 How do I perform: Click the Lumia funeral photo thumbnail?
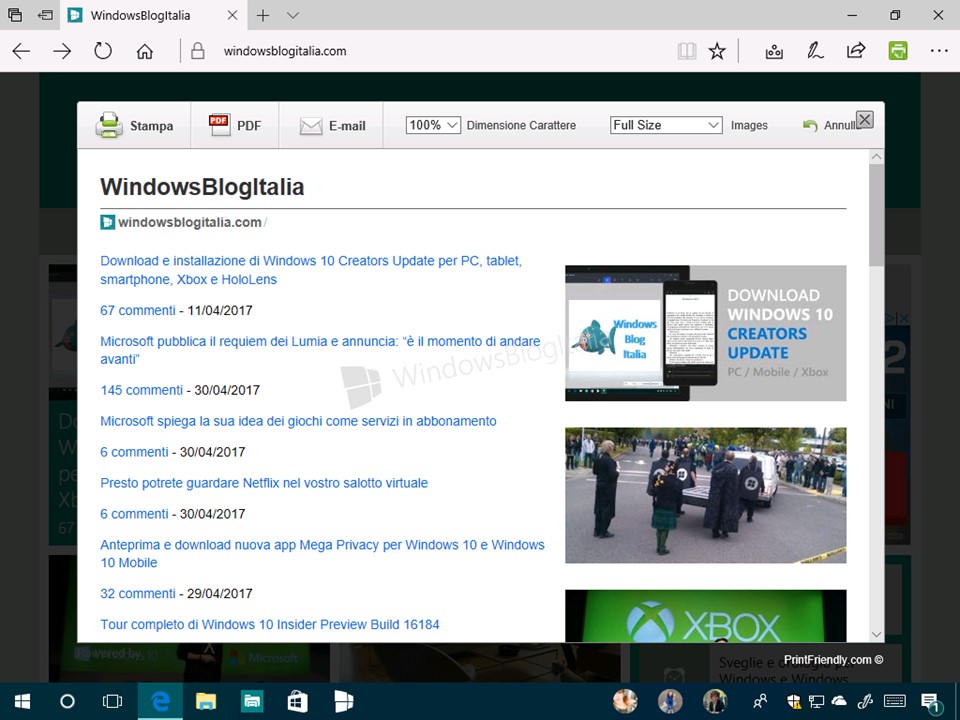click(705, 495)
